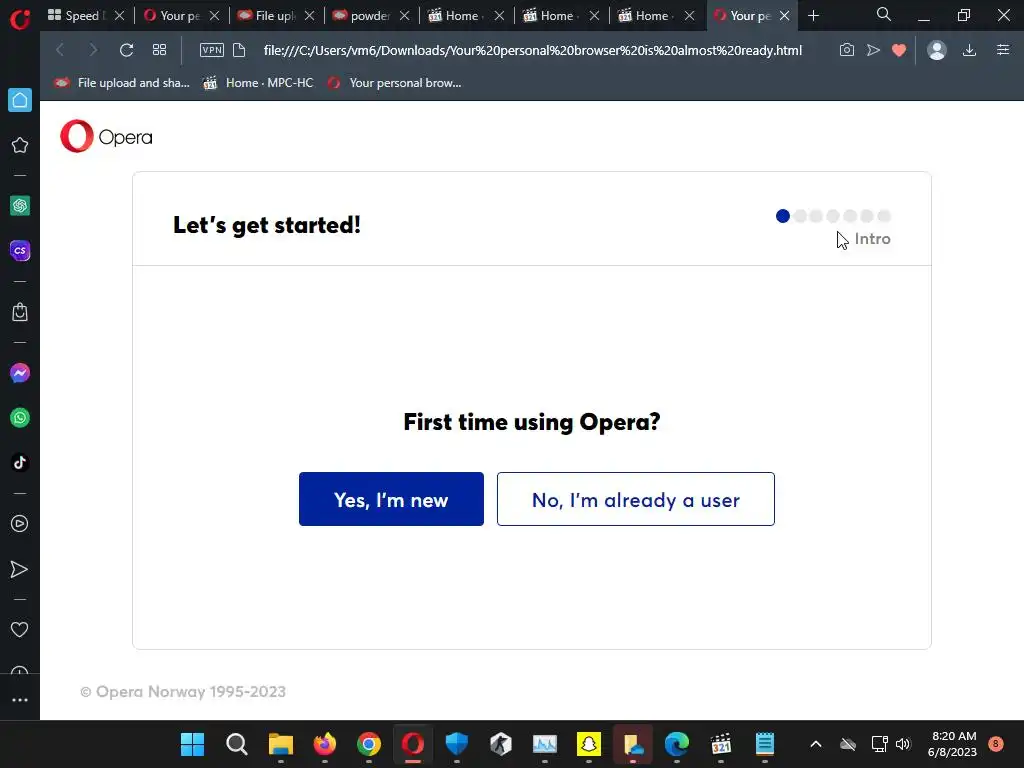Screen dimensions: 1024x768
Task: Open Pinboards heart icon in sidebar
Action: (x=20, y=630)
